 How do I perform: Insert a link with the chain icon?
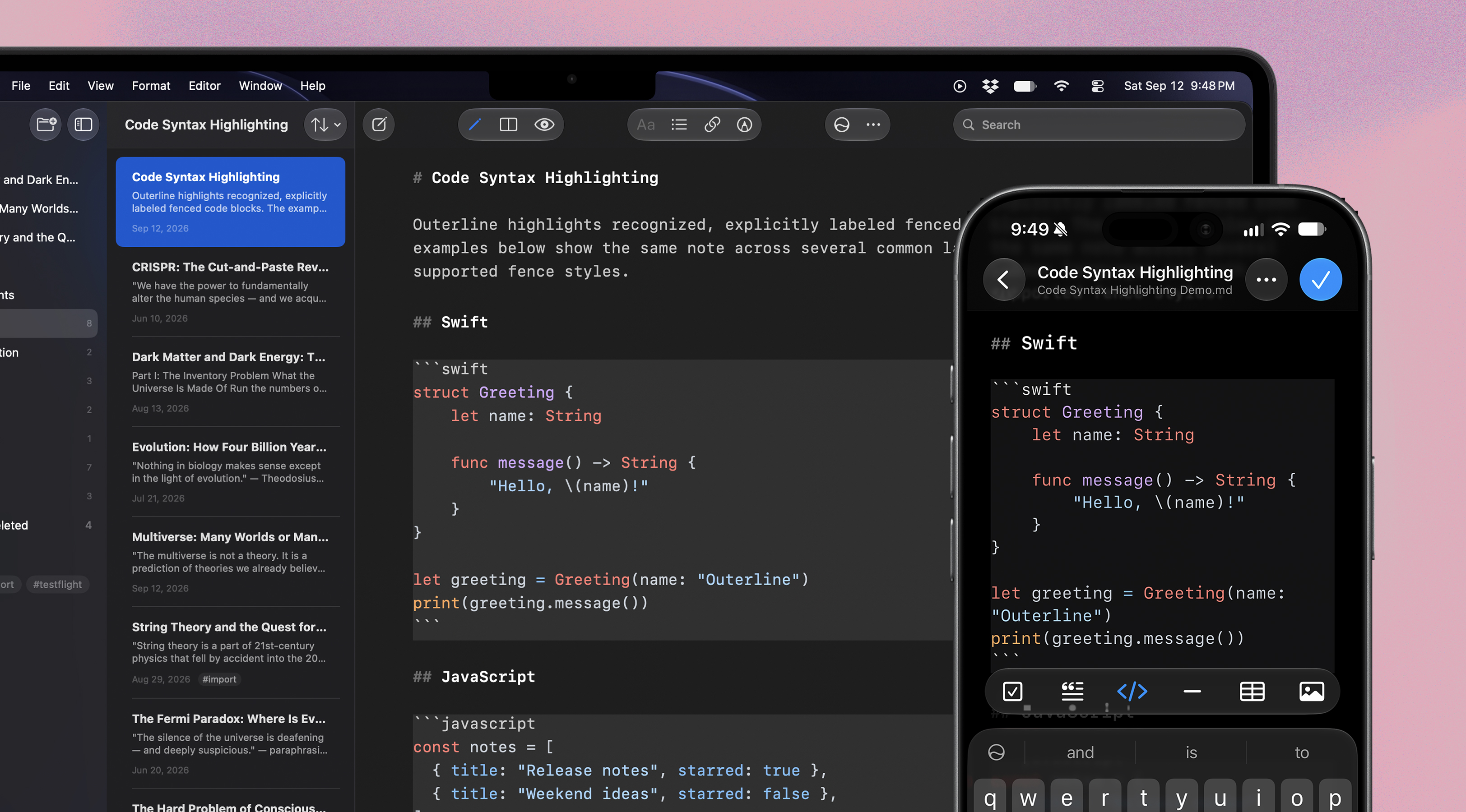pyautogui.click(x=712, y=125)
